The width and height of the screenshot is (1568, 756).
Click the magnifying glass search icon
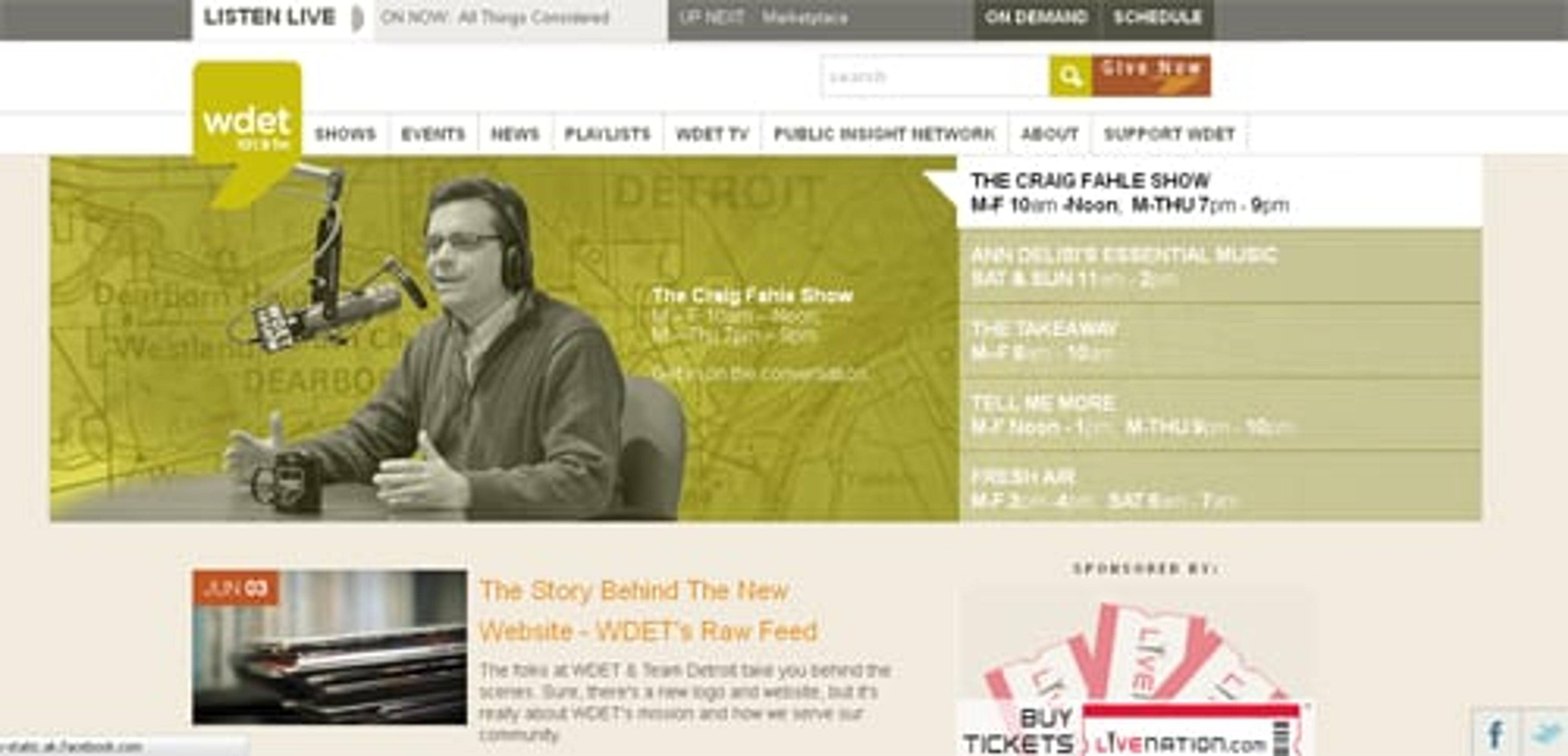pos(1070,76)
